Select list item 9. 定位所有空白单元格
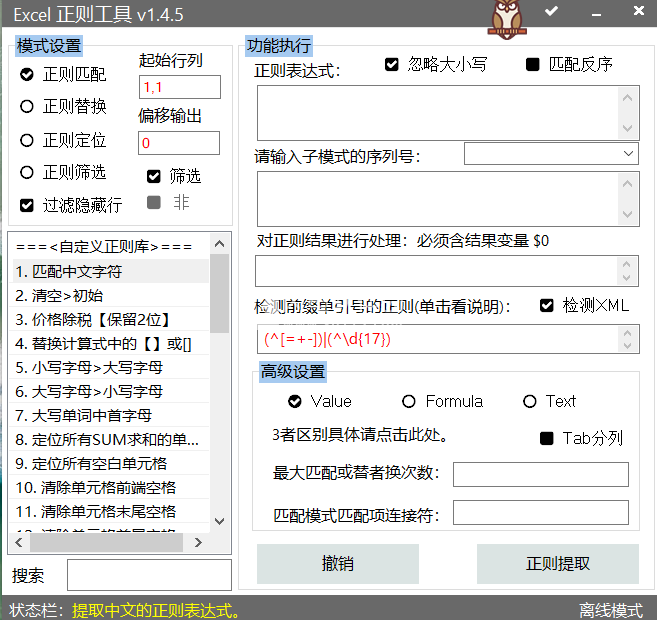The width and height of the screenshot is (657, 620). 109,463
